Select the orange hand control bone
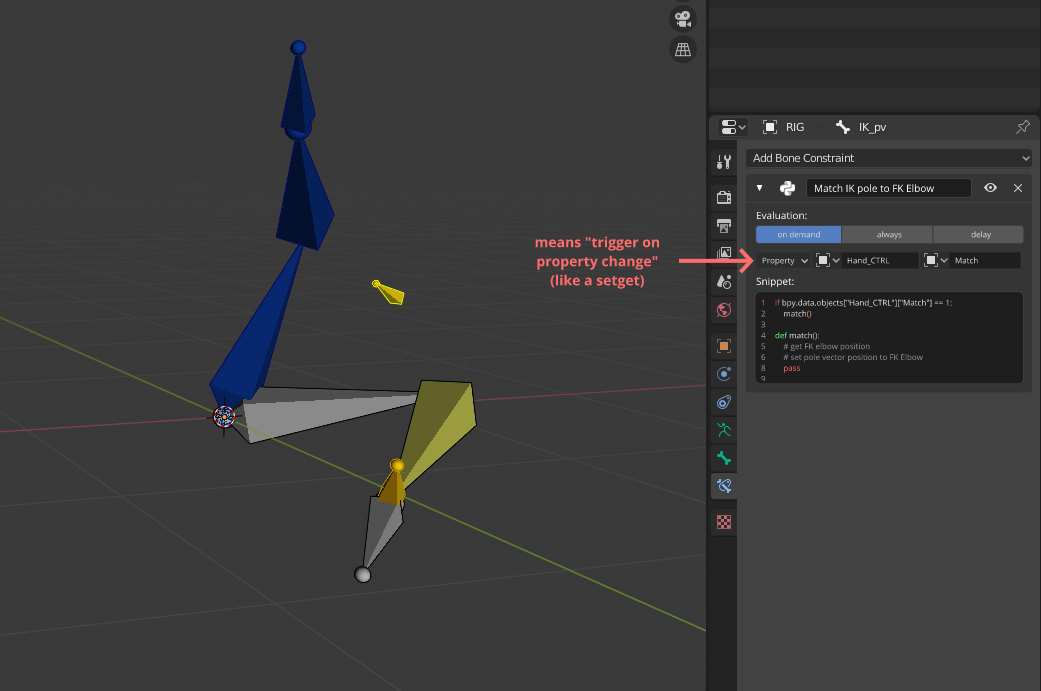Image resolution: width=1041 pixels, height=691 pixels. tap(392, 485)
